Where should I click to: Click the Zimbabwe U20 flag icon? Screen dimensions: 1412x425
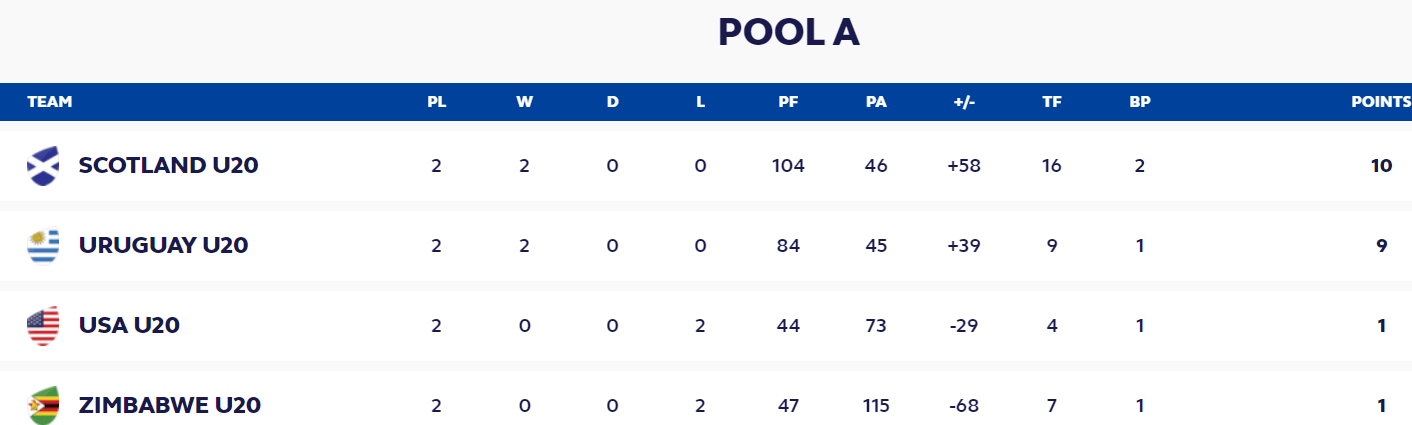pyautogui.click(x=43, y=405)
